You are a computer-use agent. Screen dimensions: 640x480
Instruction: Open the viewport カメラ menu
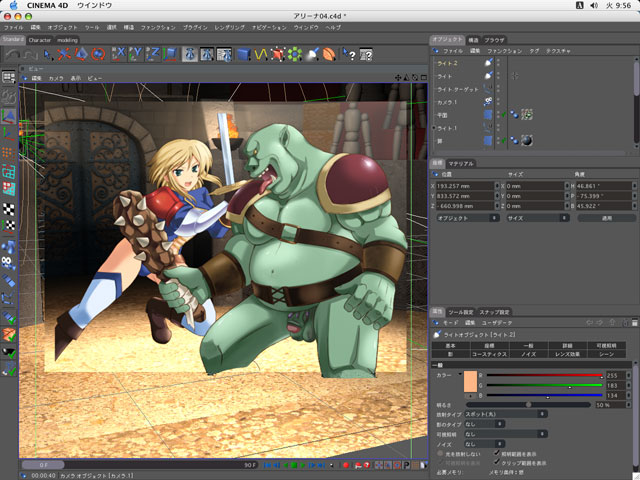point(56,78)
